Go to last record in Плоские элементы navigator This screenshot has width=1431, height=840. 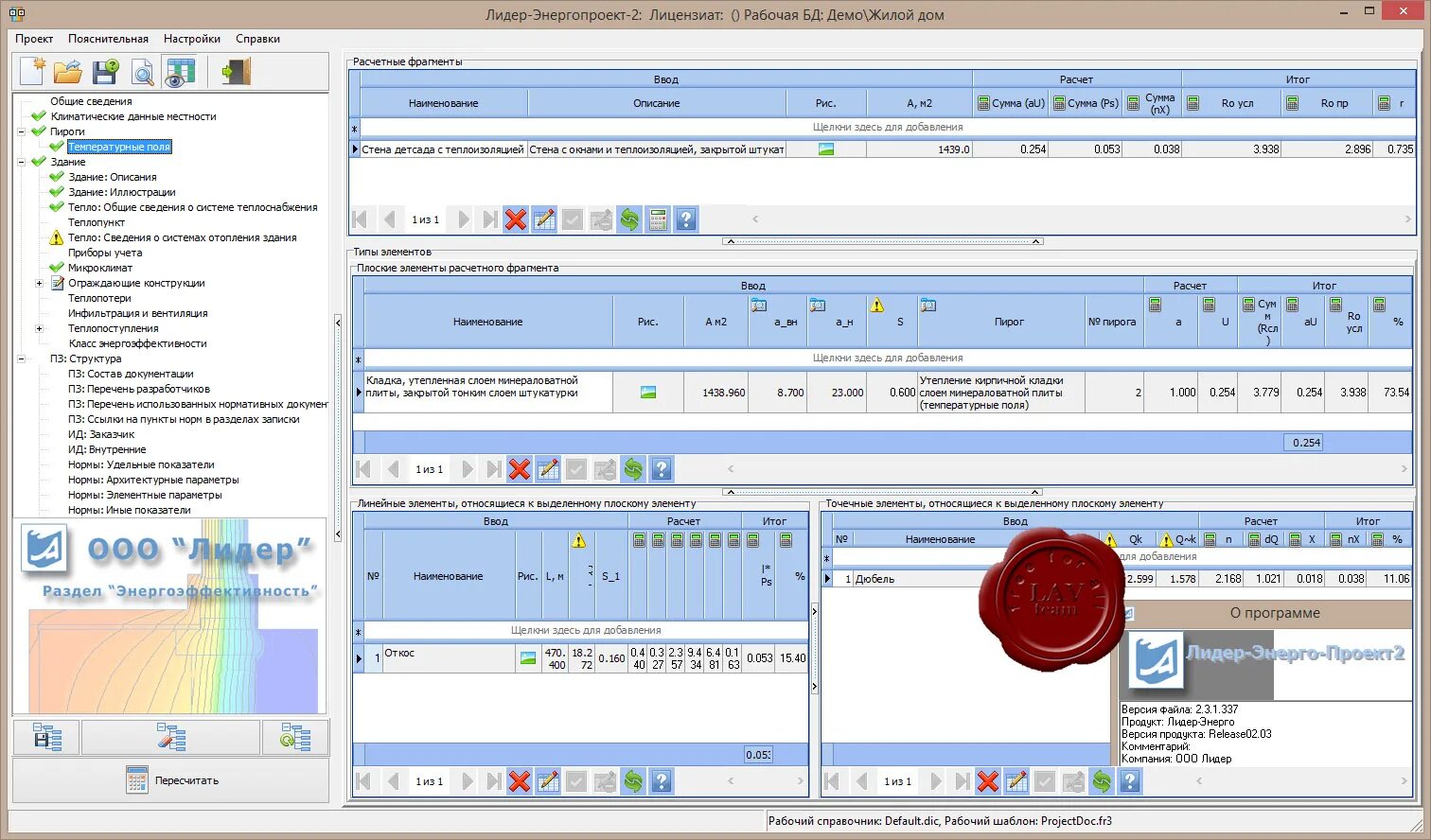pos(493,469)
